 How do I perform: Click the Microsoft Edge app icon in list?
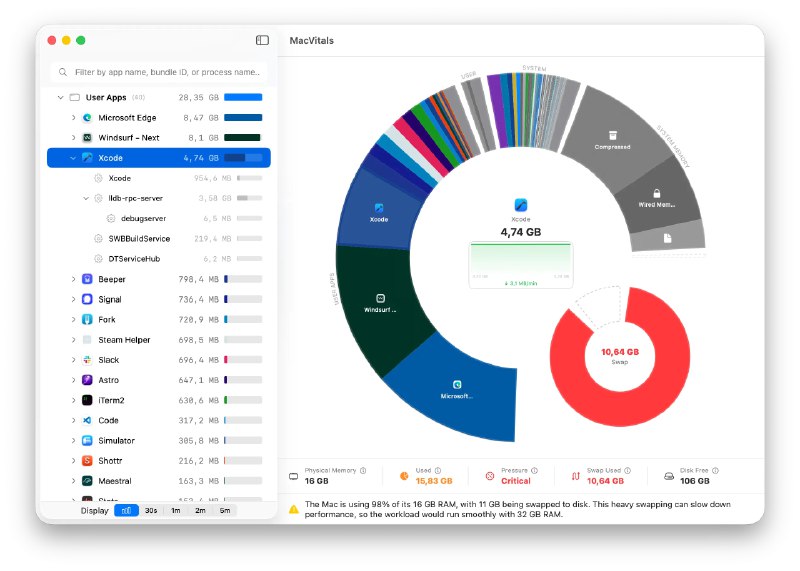[x=87, y=117]
